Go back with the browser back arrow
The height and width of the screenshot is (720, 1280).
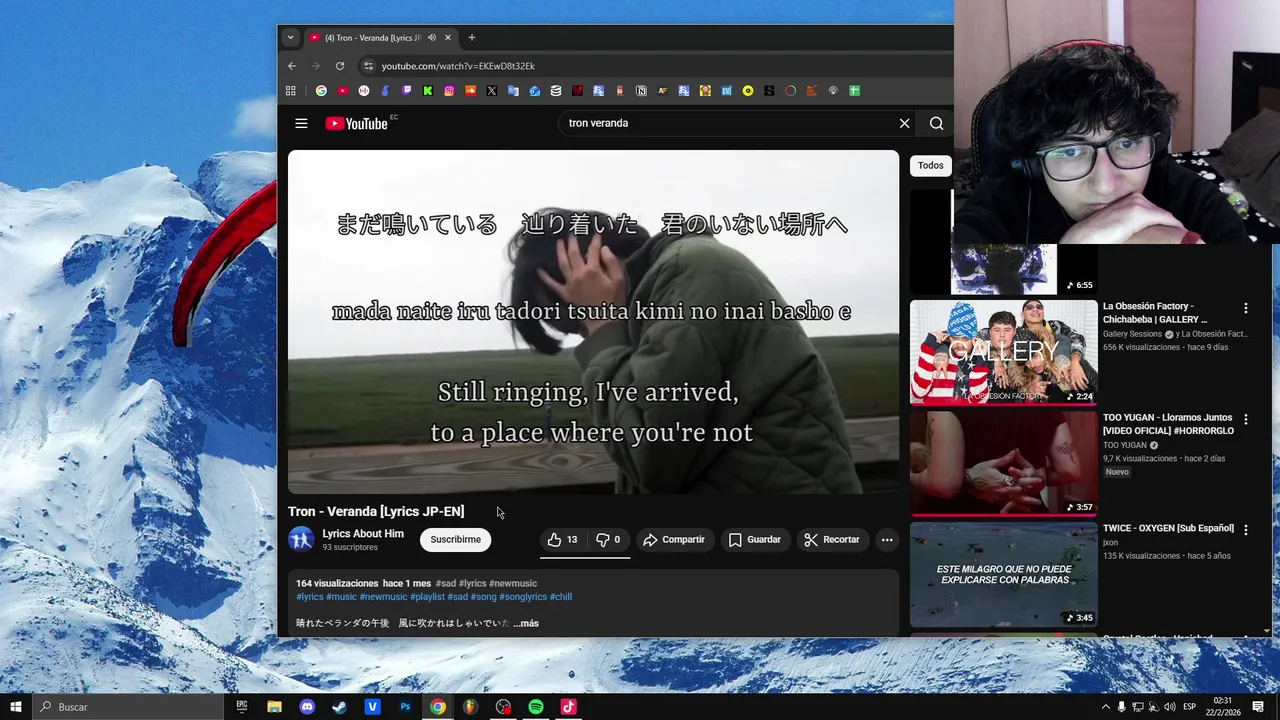[292, 66]
